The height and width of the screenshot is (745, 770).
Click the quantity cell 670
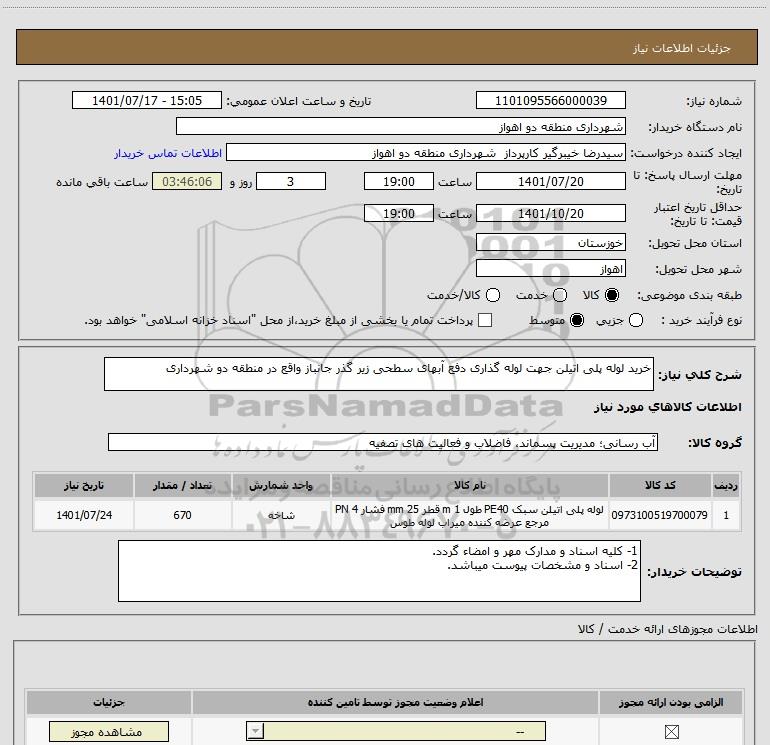coord(182,515)
